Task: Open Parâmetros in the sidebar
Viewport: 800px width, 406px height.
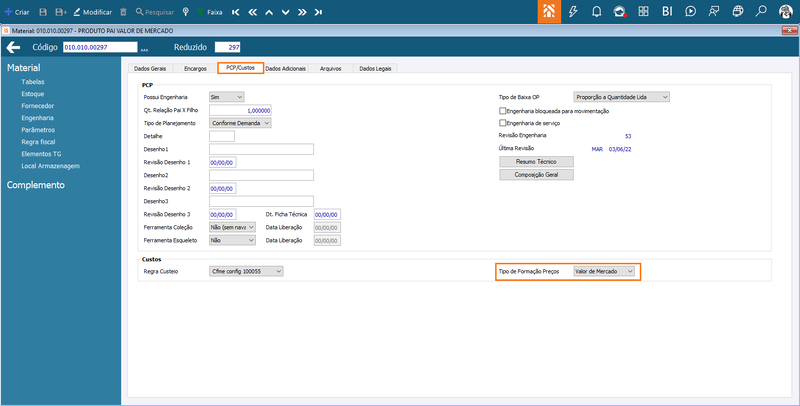Action: [x=38, y=130]
